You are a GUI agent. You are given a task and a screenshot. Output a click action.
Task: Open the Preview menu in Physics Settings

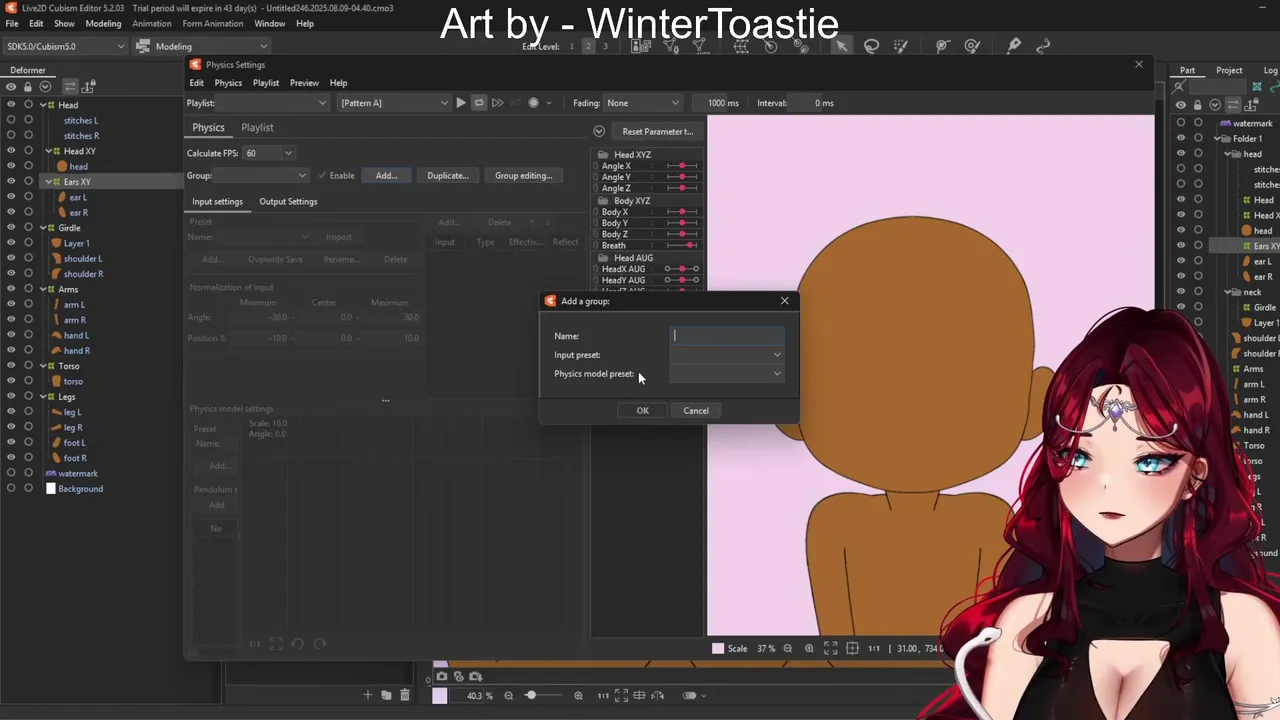tap(304, 83)
